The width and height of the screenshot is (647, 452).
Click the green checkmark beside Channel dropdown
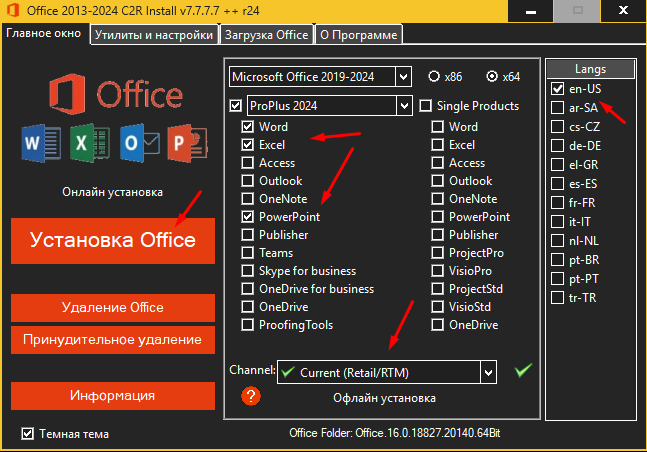[523, 370]
